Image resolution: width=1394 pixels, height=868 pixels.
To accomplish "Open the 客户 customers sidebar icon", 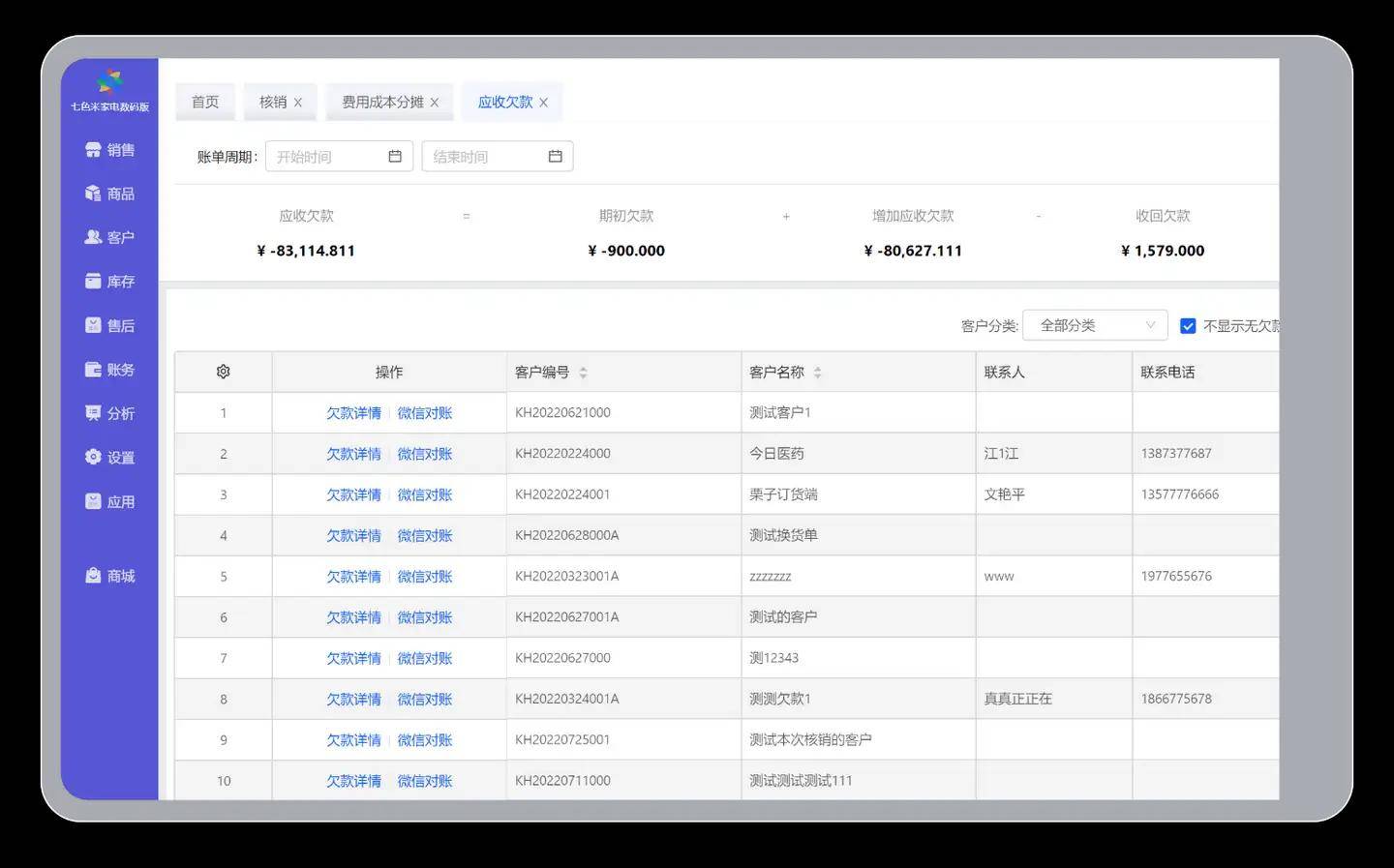I will pos(93,237).
